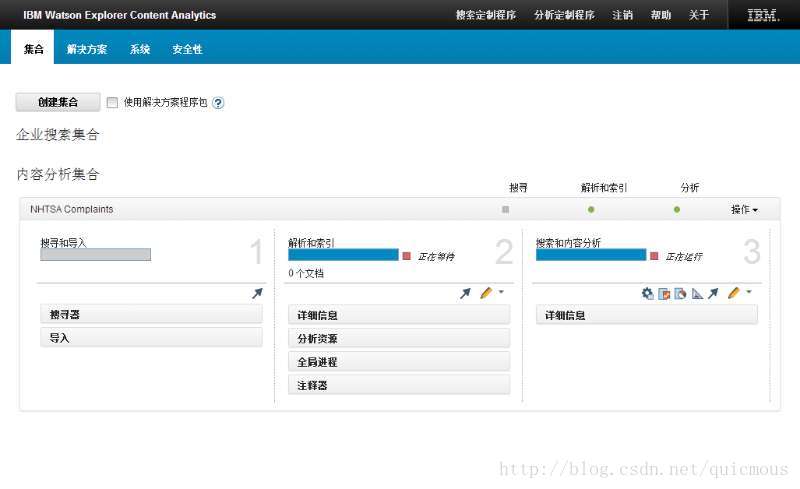The width and height of the screenshot is (800, 489).
Task: Click the gray 搜寻和导入 progress bar
Action: pos(95,254)
